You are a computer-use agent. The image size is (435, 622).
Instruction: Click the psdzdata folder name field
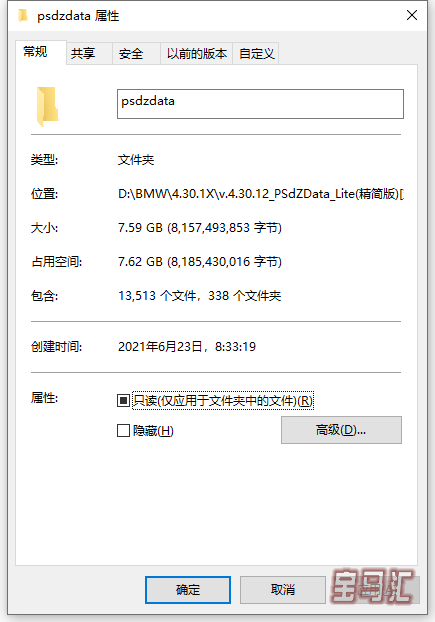(x=260, y=104)
